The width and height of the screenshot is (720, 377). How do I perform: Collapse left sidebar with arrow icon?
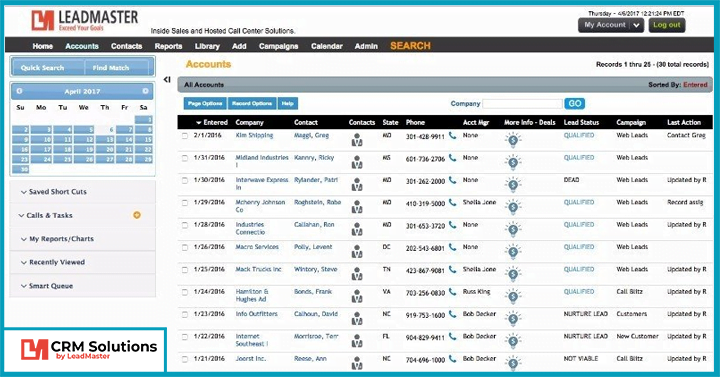tap(167, 79)
